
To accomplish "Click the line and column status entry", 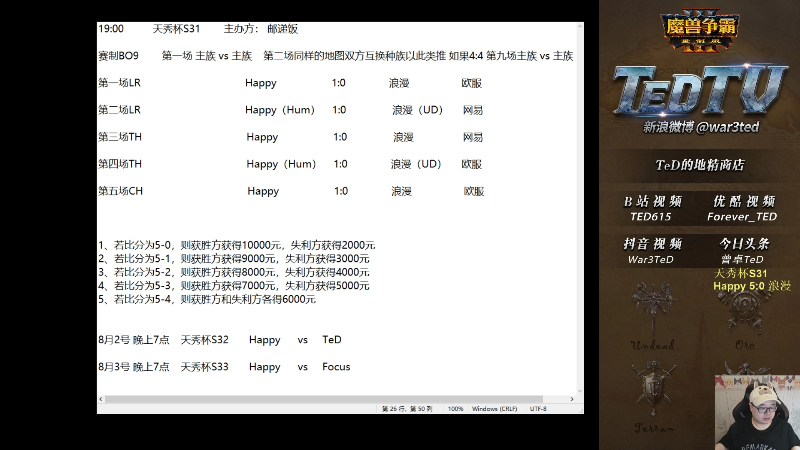I will (x=407, y=409).
